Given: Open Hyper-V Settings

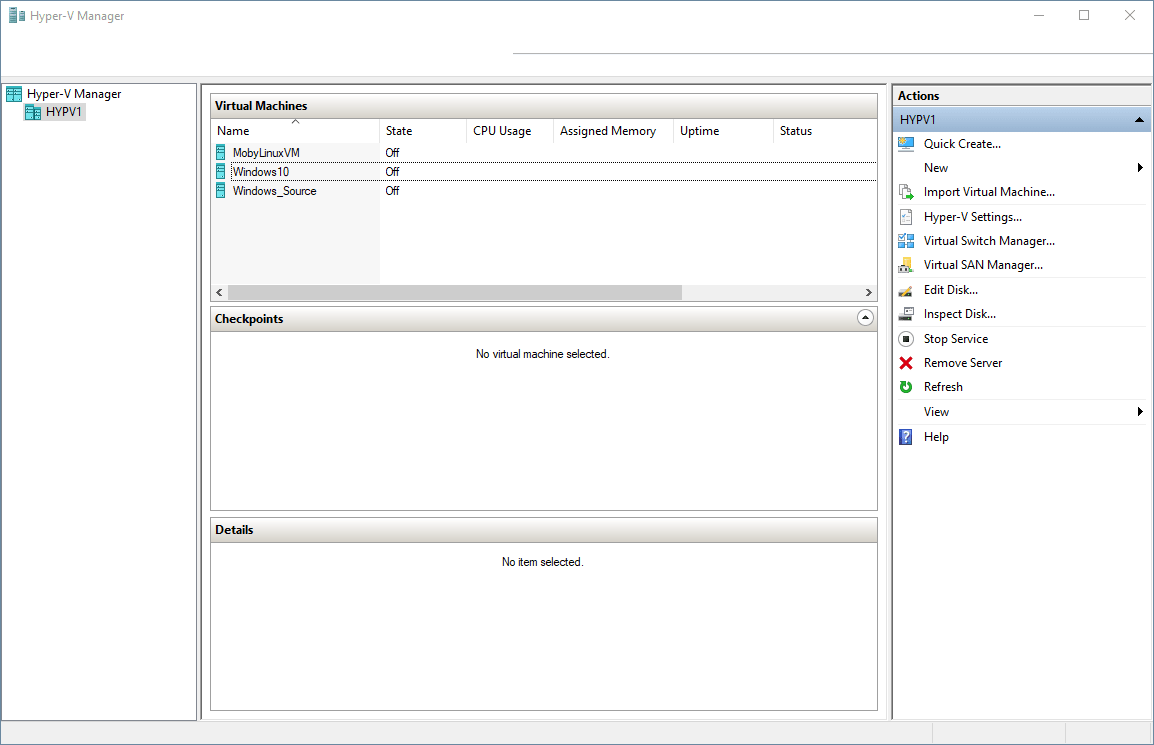Looking at the screenshot, I should 972,217.
